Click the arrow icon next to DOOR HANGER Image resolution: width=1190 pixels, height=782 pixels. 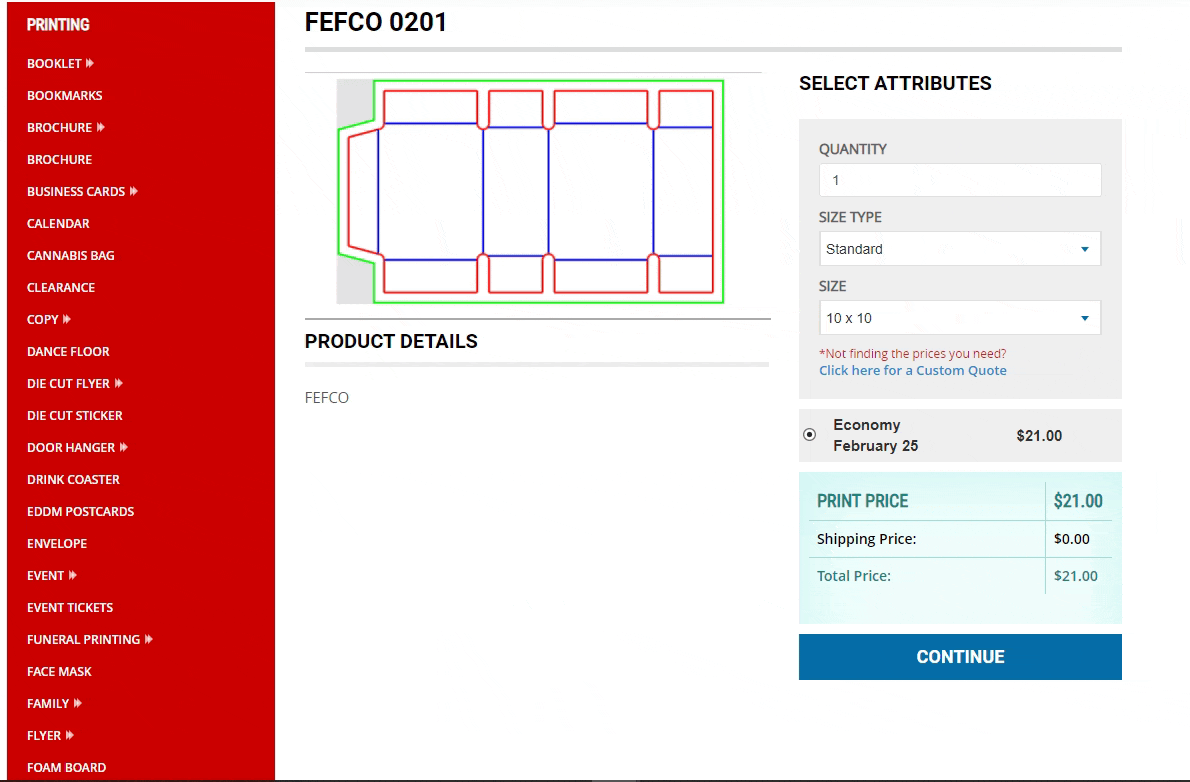[x=124, y=447]
